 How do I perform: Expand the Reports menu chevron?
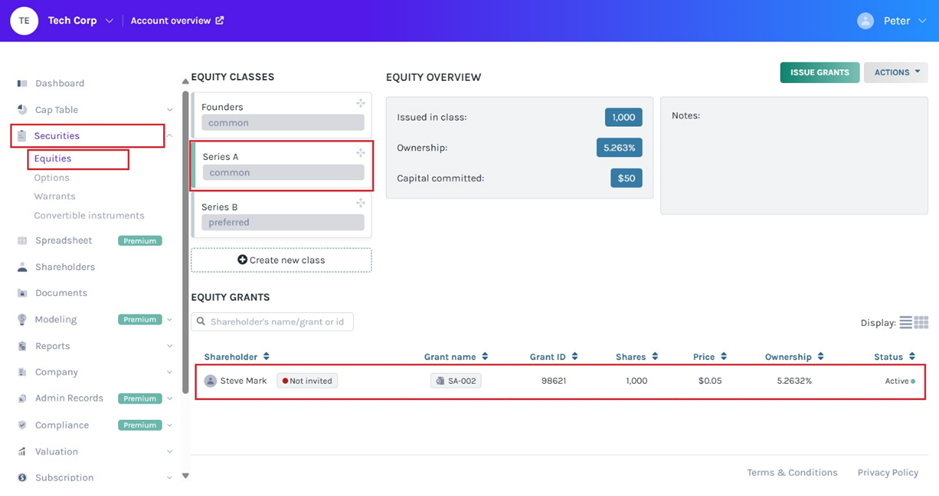click(x=169, y=346)
